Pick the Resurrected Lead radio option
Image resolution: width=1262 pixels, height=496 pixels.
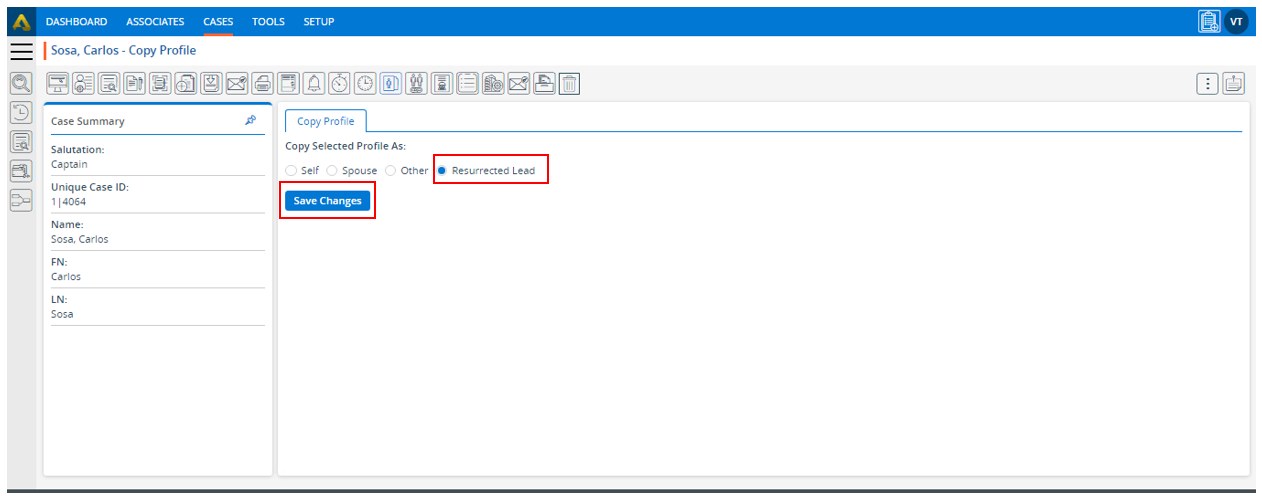coord(442,171)
